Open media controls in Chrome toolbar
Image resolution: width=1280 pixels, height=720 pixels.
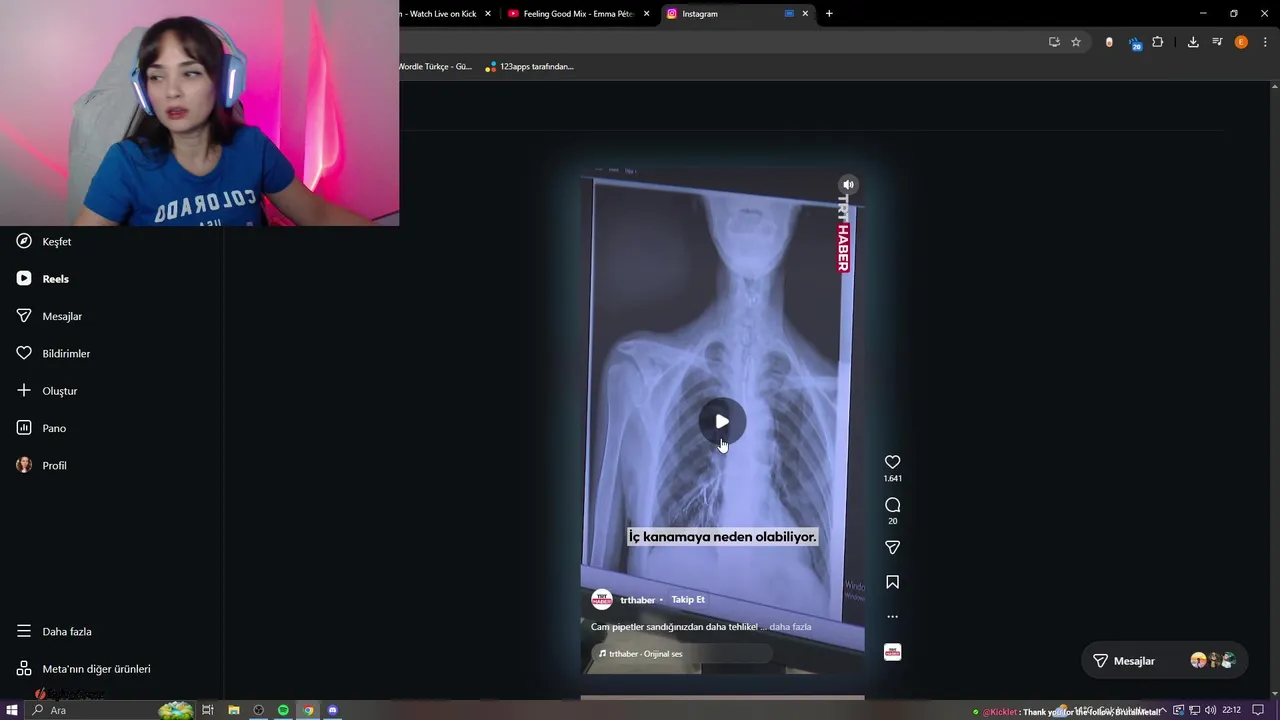[x=1217, y=42]
